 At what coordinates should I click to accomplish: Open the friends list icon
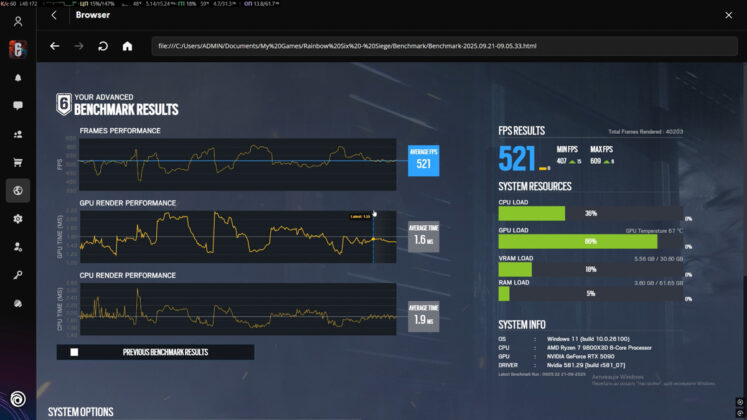coord(18,134)
